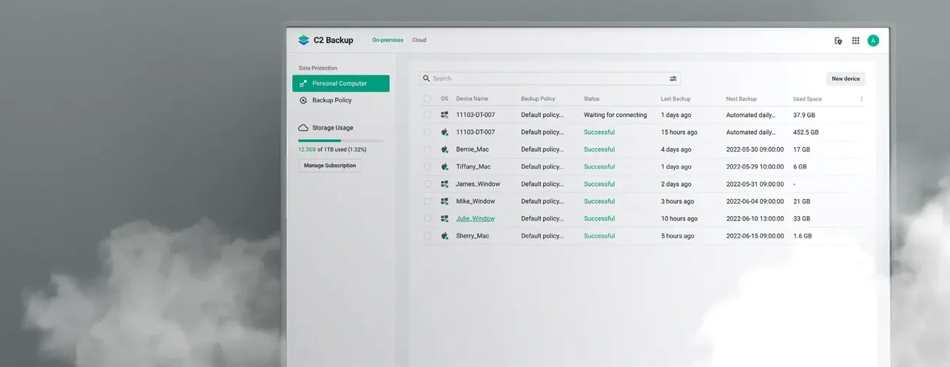The width and height of the screenshot is (950, 367).
Task: Click the storage usage progress bar
Action: click(340, 141)
